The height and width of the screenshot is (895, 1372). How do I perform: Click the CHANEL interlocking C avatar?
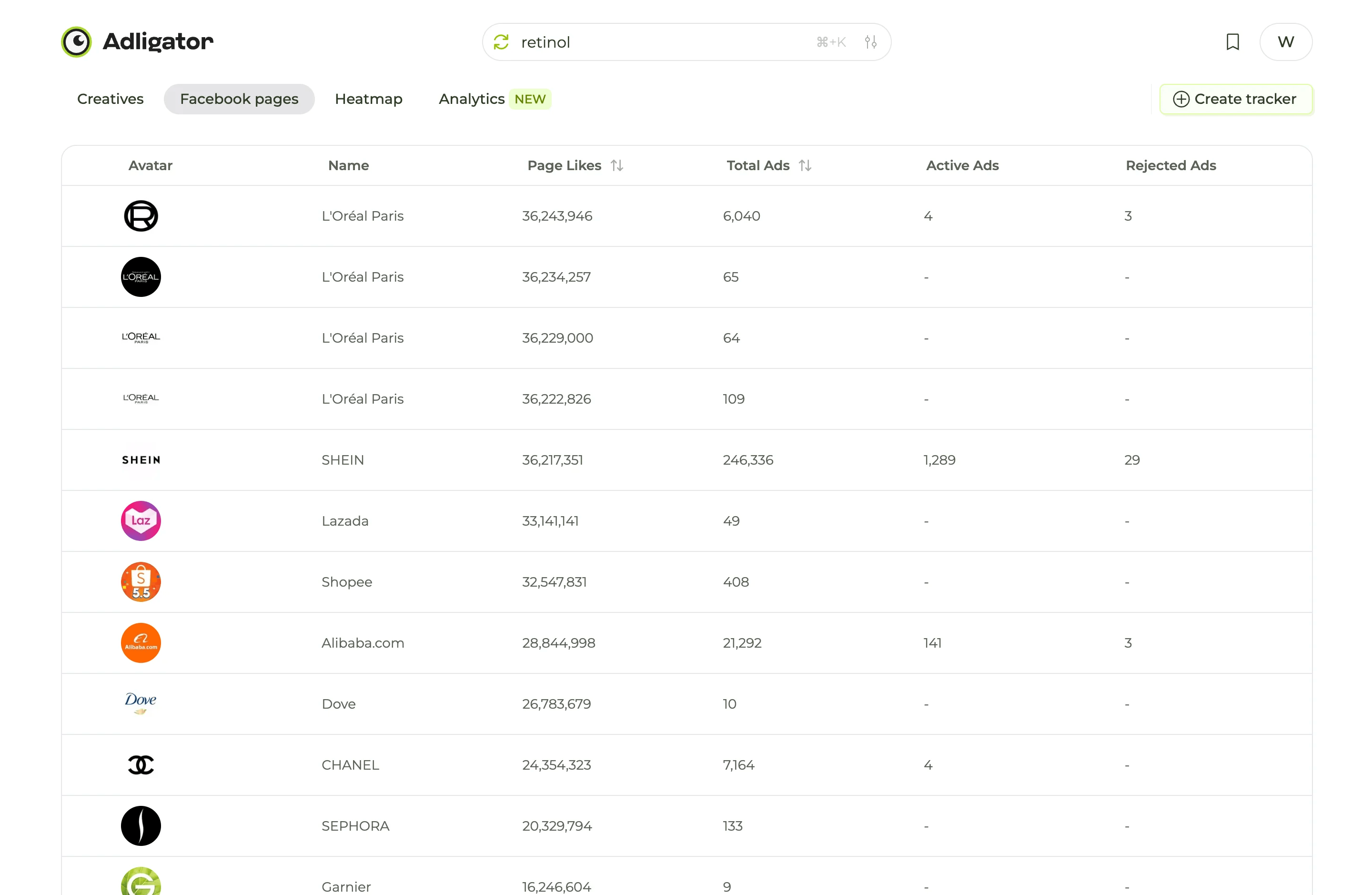pos(141,765)
